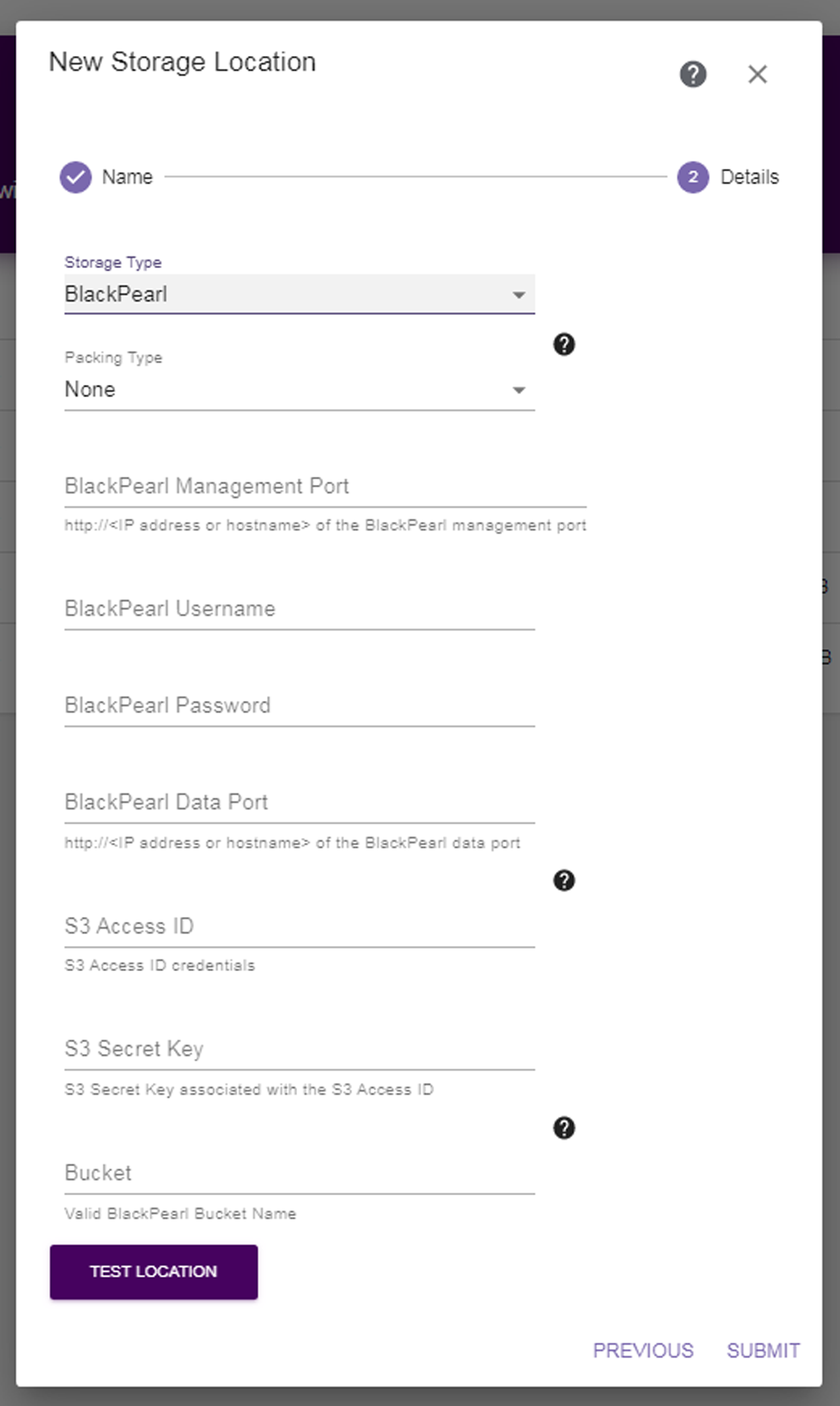Close the New Storage Location dialog

758,74
